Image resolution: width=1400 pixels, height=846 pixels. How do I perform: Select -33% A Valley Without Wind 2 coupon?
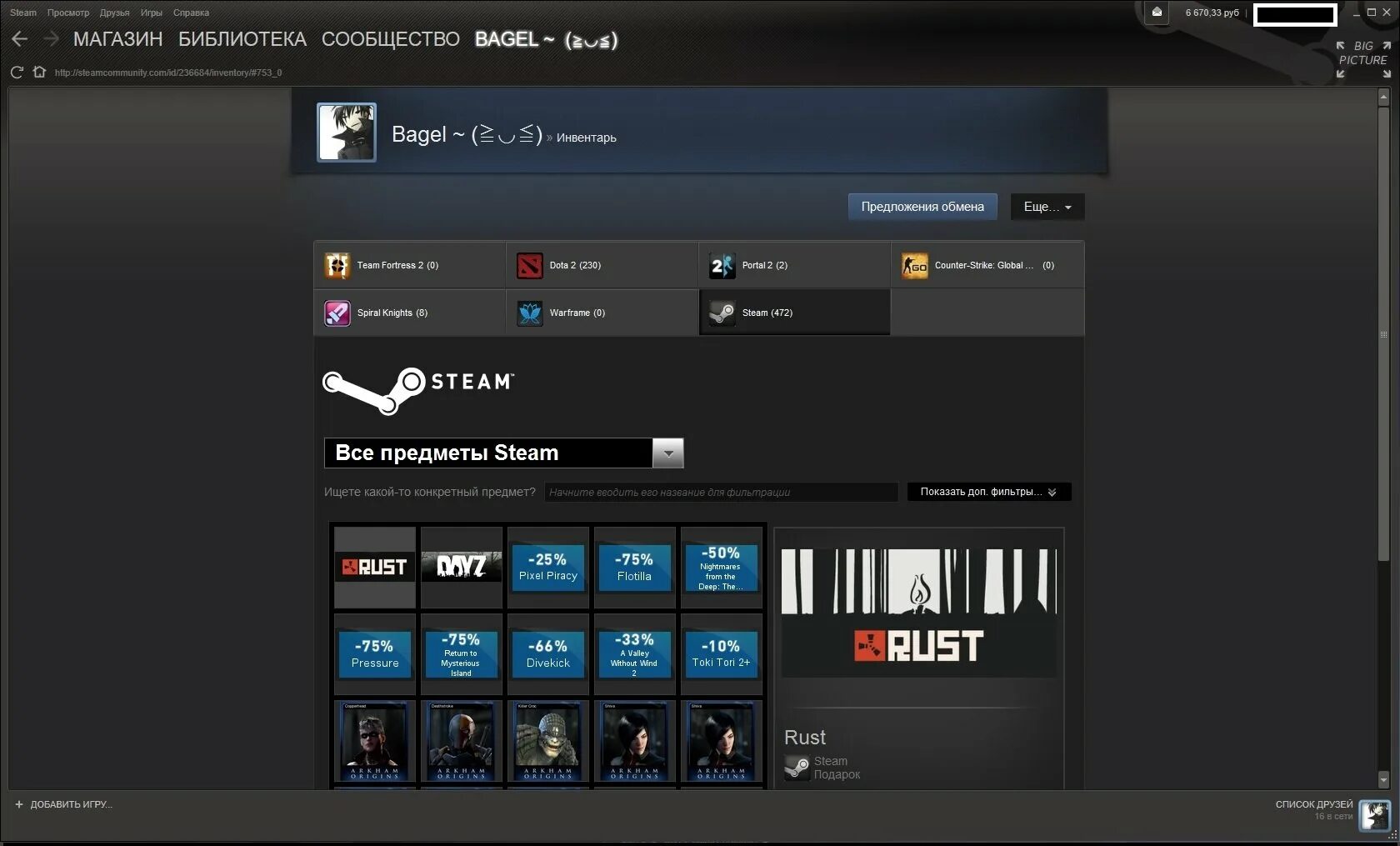click(635, 654)
